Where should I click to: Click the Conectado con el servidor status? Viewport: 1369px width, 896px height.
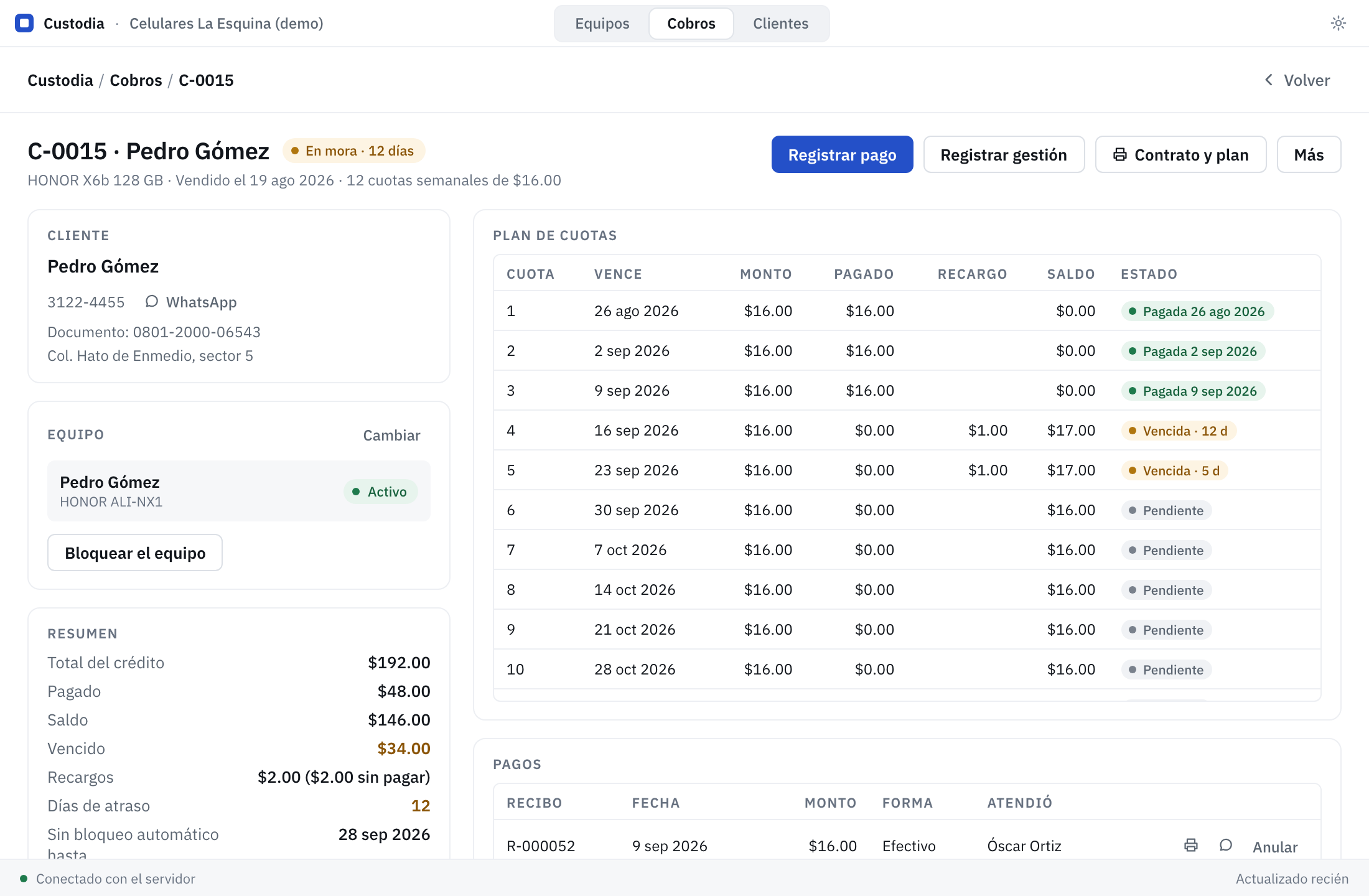tap(108, 879)
